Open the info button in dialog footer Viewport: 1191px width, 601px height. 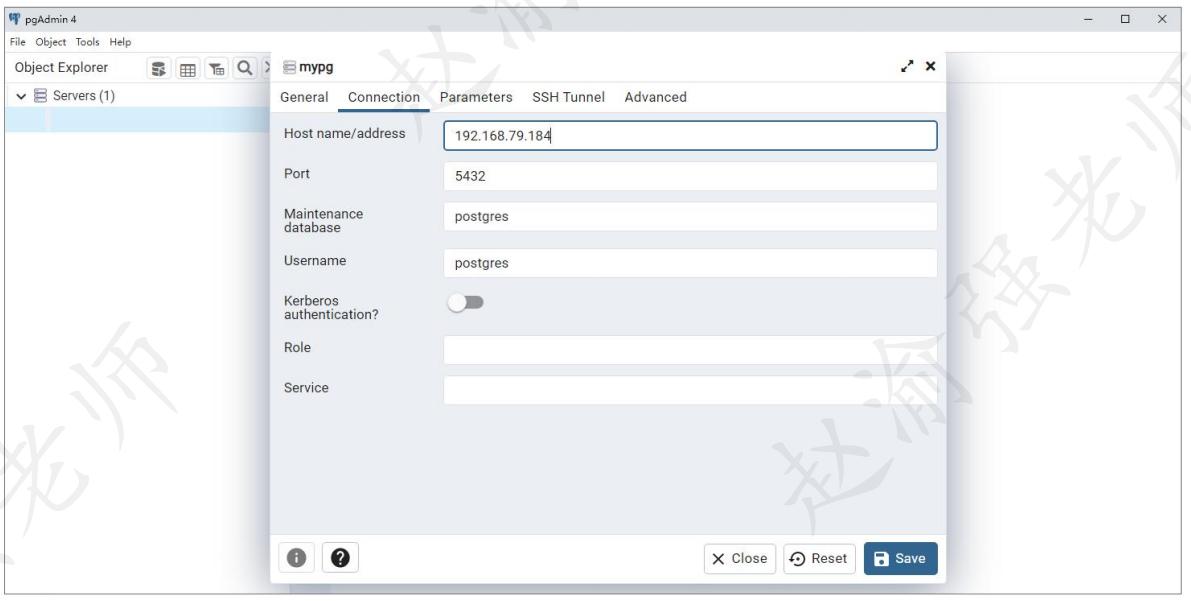point(296,558)
